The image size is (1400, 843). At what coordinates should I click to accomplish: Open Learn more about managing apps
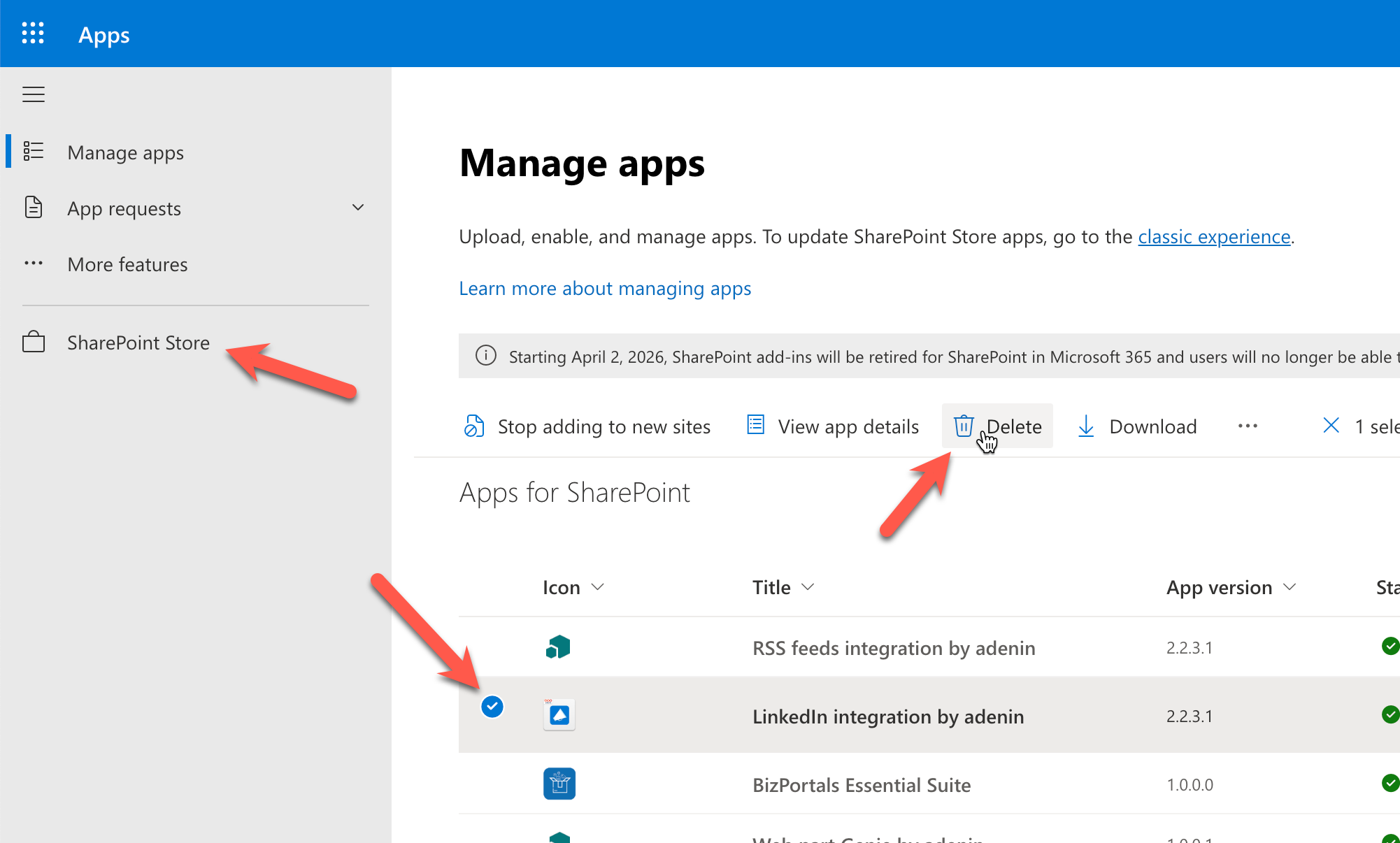point(605,289)
